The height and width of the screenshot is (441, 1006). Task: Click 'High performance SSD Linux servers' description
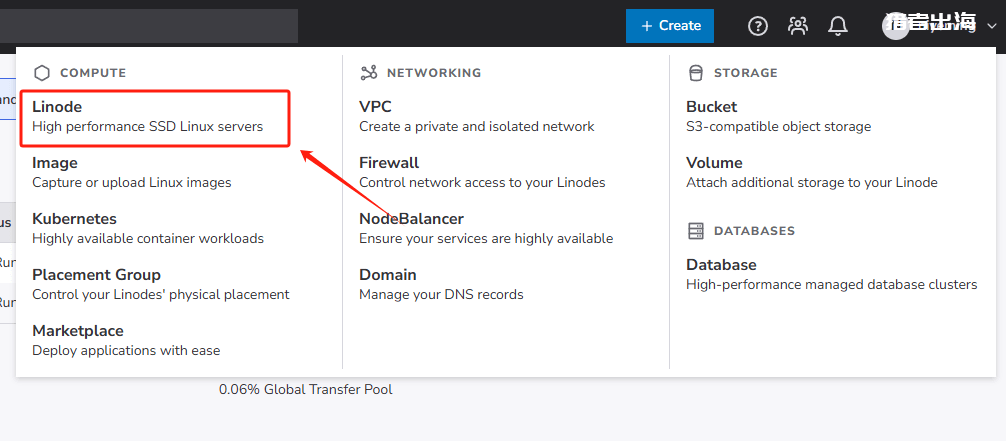click(148, 126)
